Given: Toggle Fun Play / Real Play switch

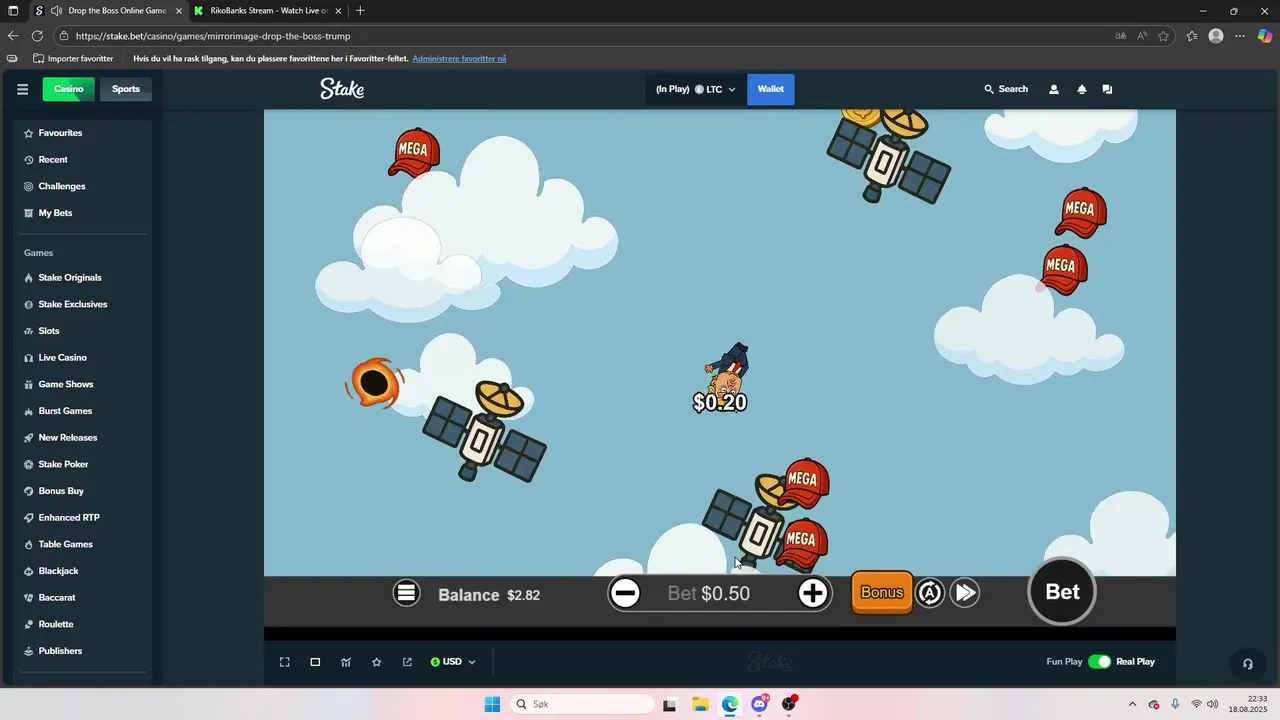Looking at the screenshot, I should [x=1099, y=662].
